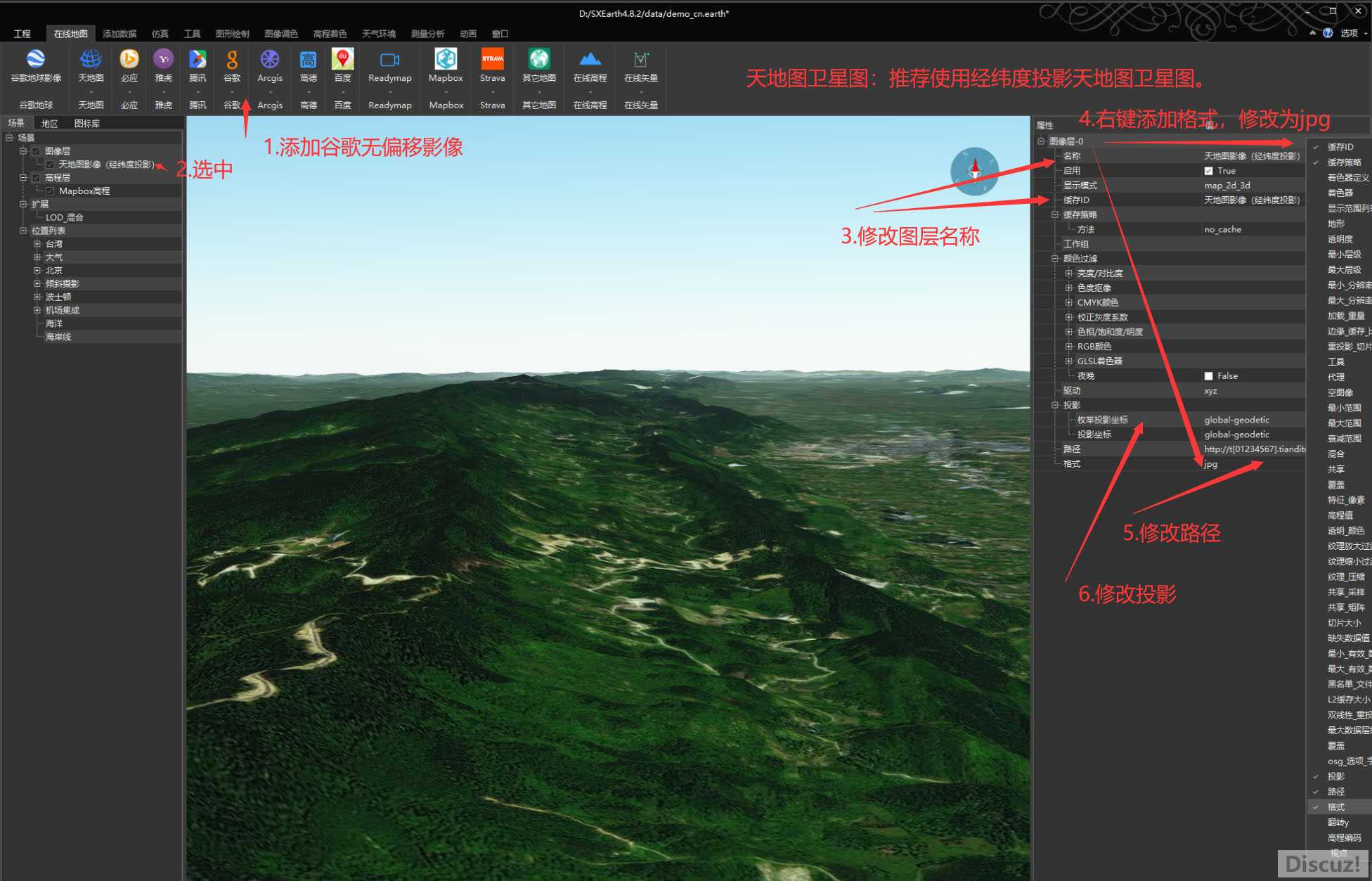Open the 高程着色 ribbon tab
Image resolution: width=1372 pixels, height=881 pixels.
pos(330,34)
